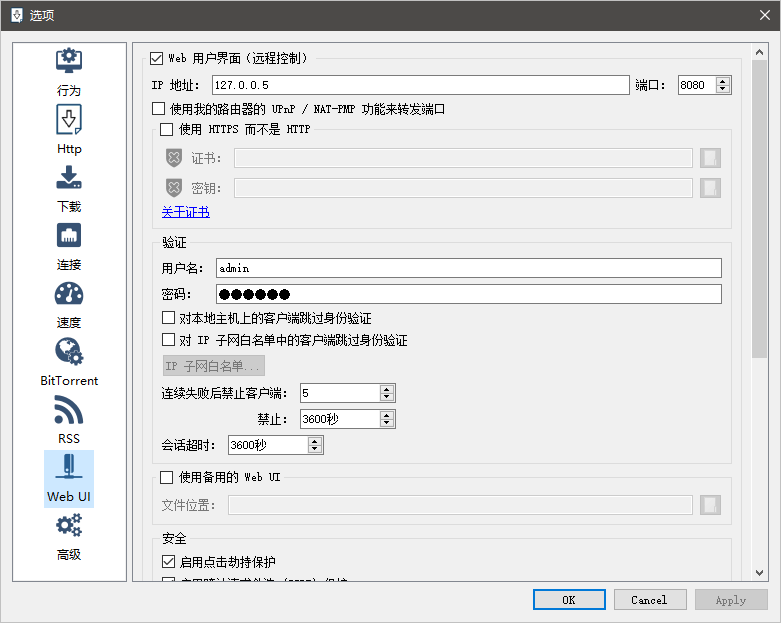Enable UPnP / NAT-PMP port forwarding checkbox
781x623 pixels.
[158, 109]
